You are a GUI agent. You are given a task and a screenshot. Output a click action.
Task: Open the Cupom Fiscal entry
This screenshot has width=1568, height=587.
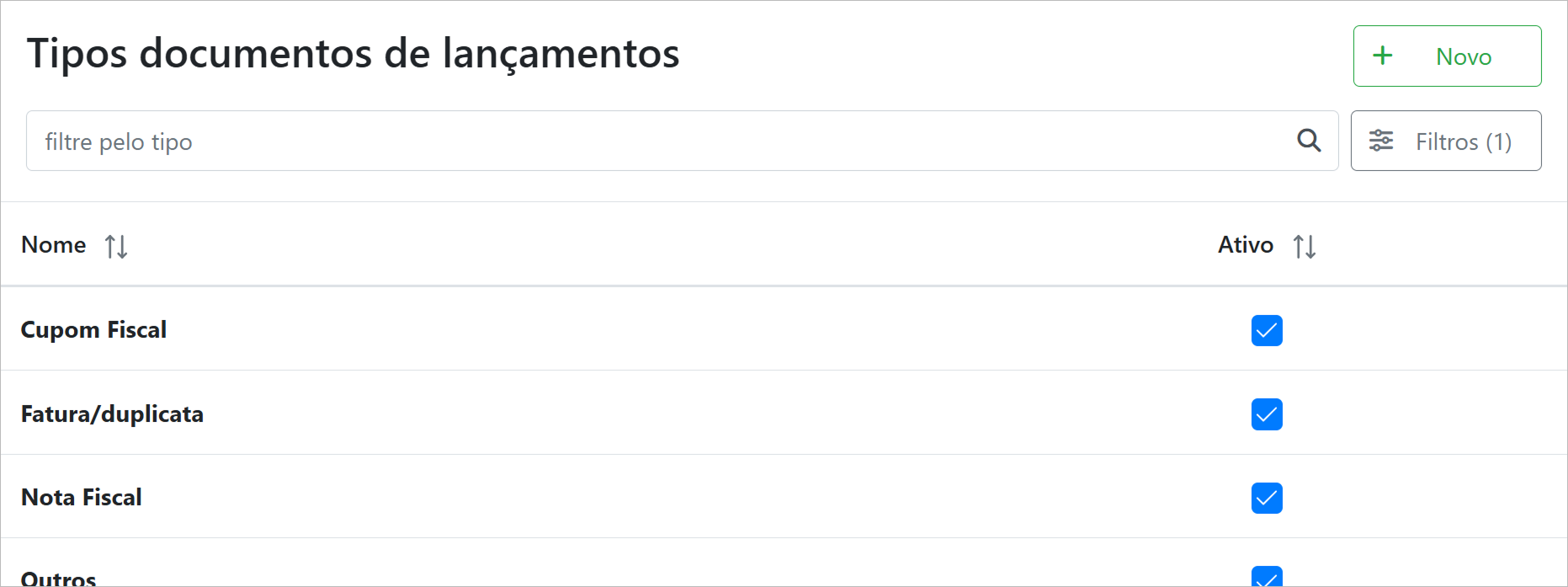click(93, 329)
